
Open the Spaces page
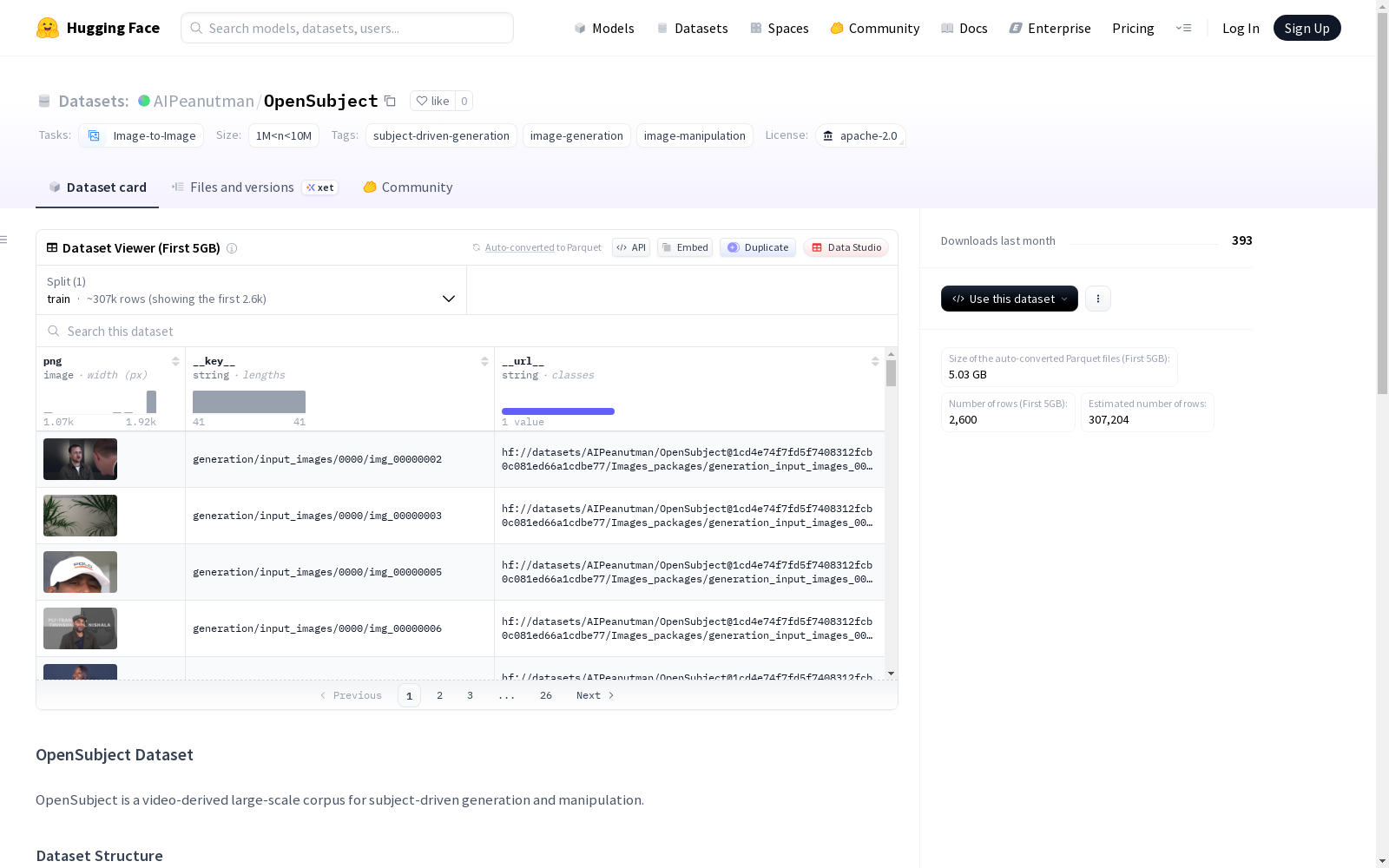click(780, 28)
